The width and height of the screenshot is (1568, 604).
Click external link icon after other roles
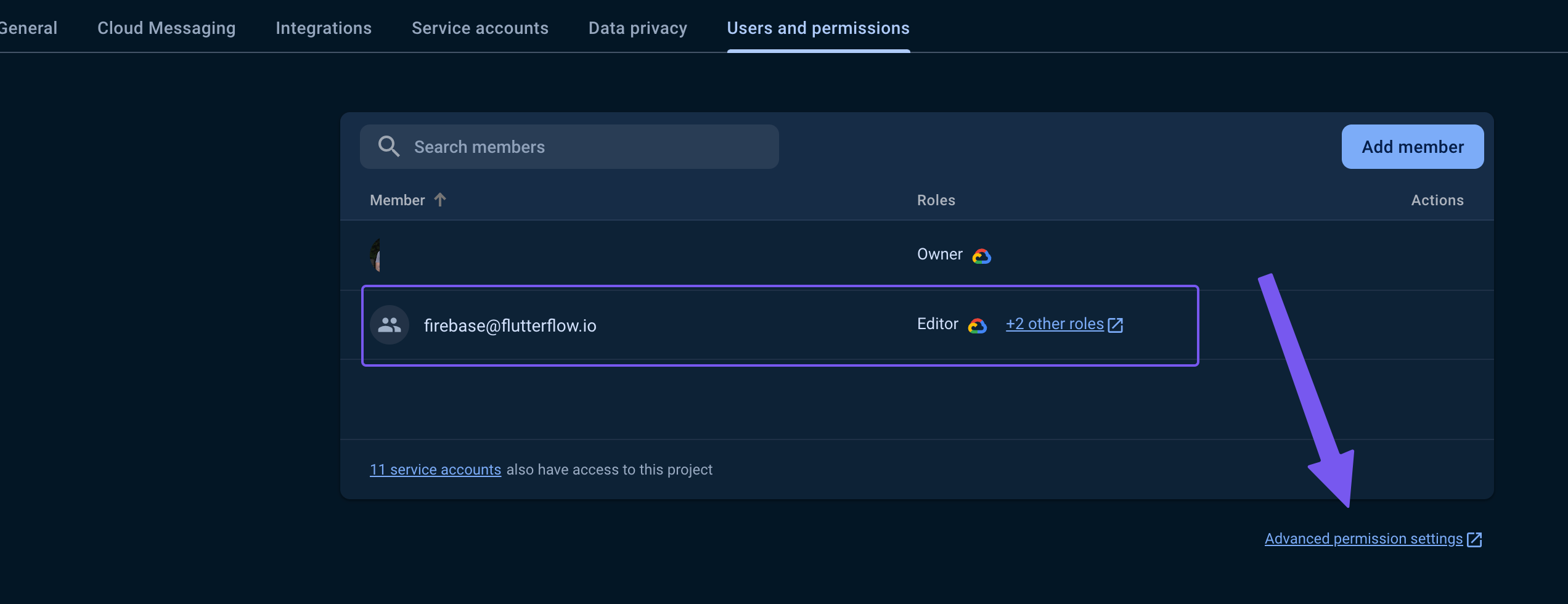[x=1116, y=325]
